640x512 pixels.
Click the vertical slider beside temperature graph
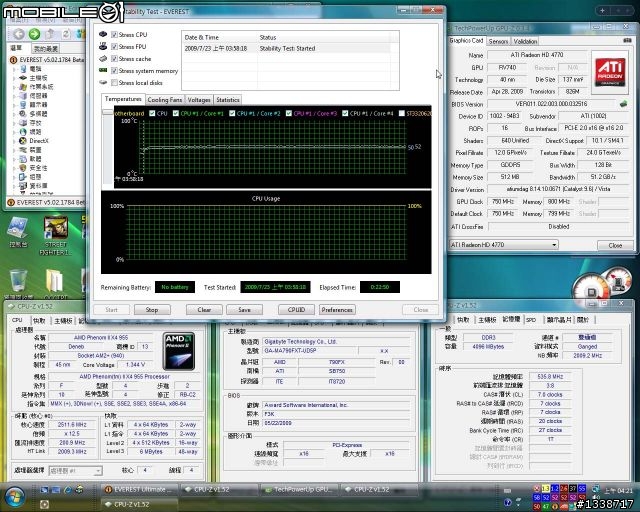point(108,147)
